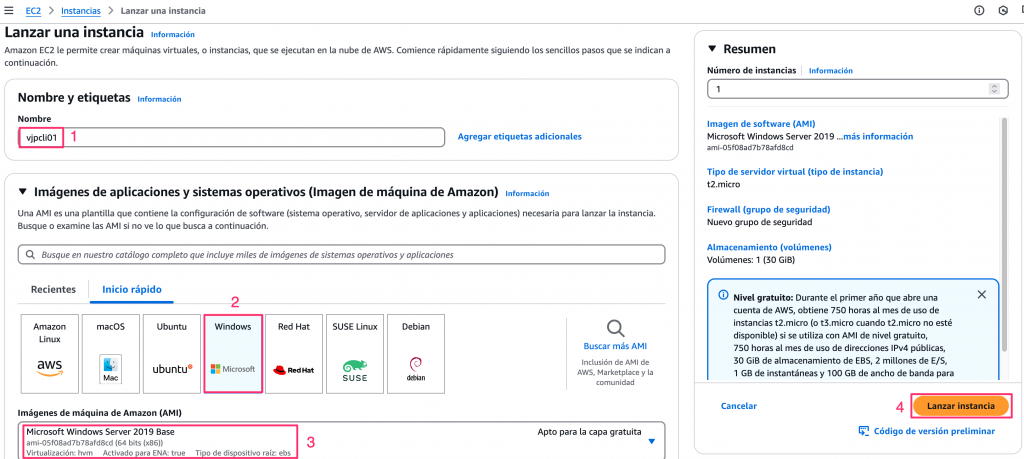Collapse the Imágenes de aplicaciones section
The height and width of the screenshot is (459, 1024).
click(23, 192)
